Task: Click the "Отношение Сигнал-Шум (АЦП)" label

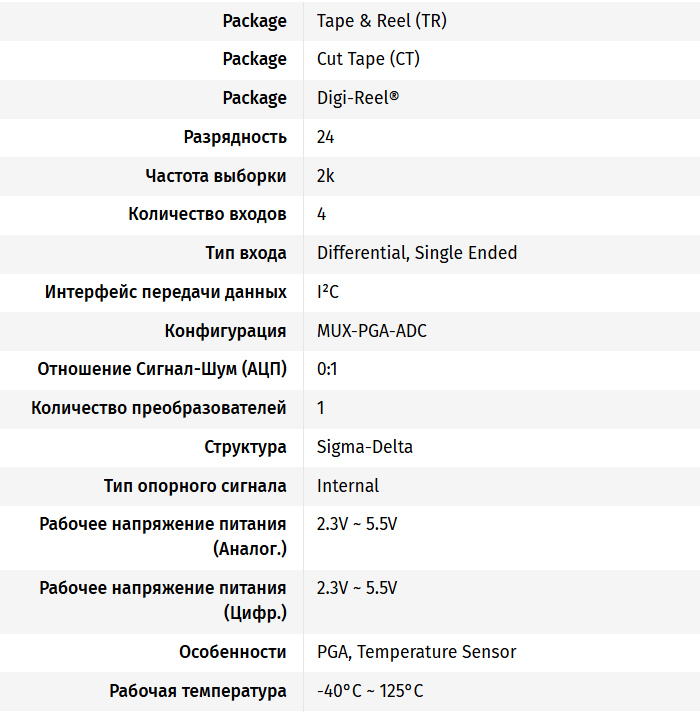Action: pos(162,369)
